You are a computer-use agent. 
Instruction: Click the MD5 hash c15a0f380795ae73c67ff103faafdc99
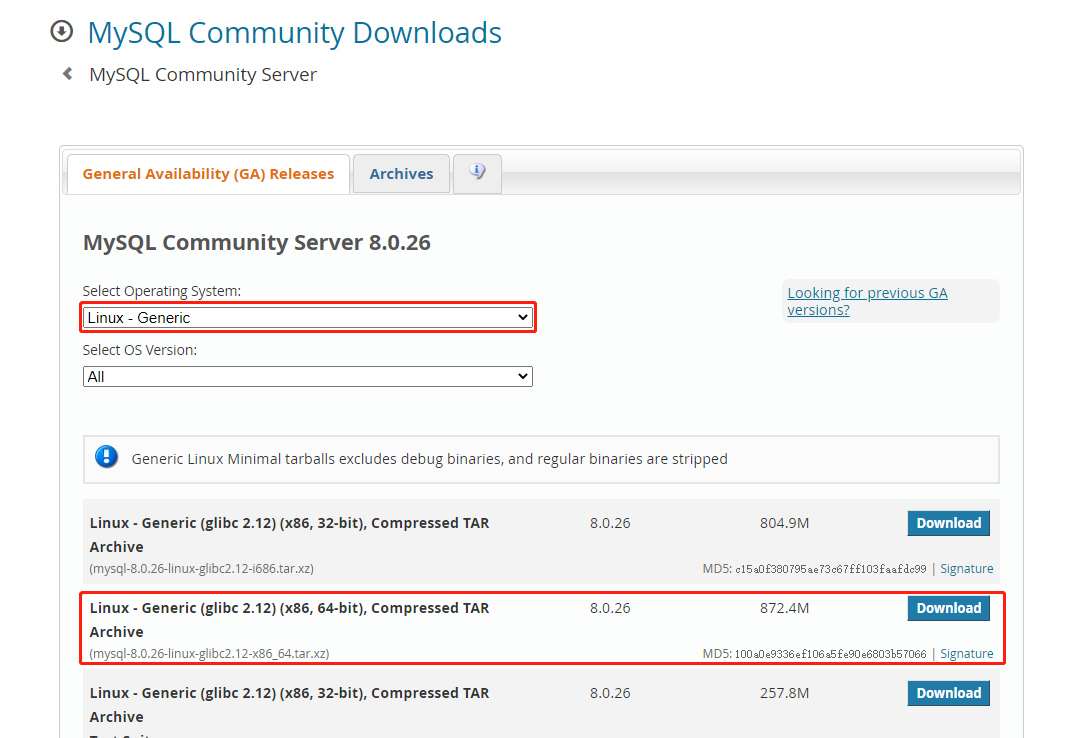point(830,569)
